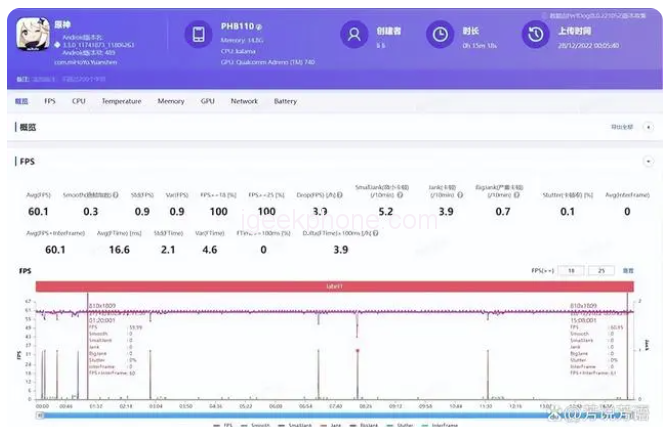The image size is (664, 427).
Task: Click the duration clock icon
Action: [x=438, y=35]
